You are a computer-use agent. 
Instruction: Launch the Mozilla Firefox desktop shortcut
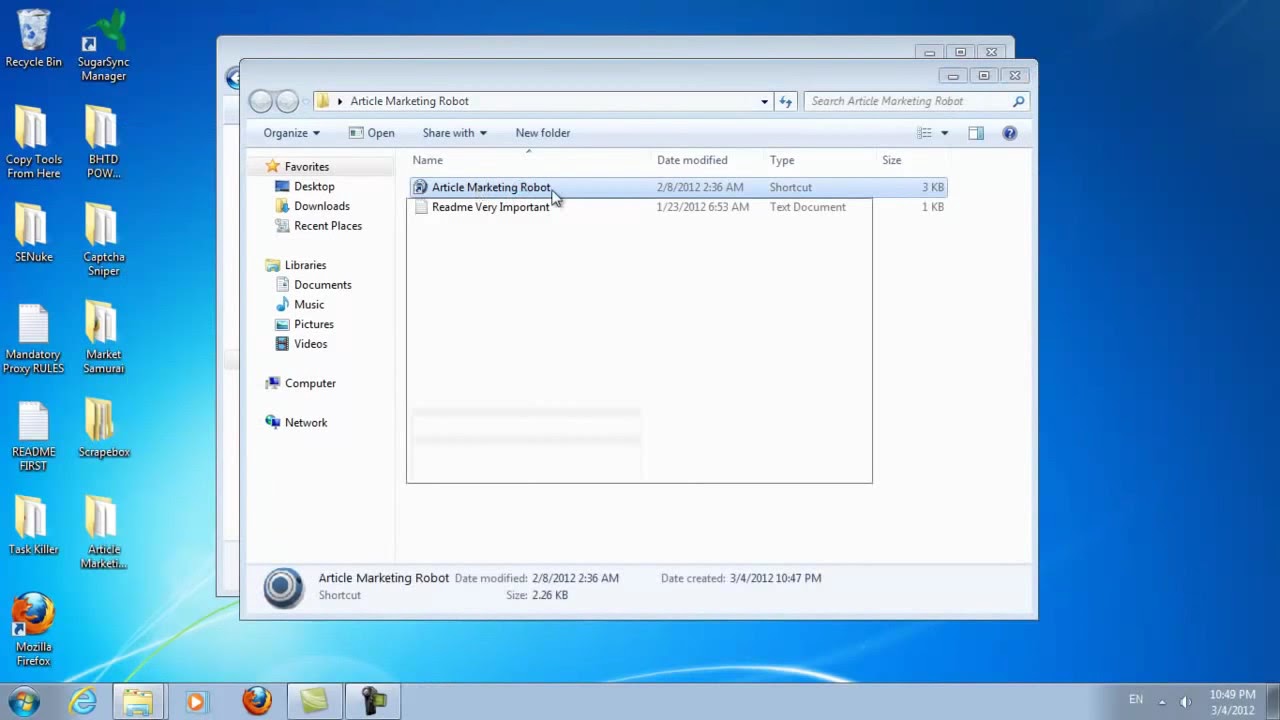pyautogui.click(x=33, y=631)
